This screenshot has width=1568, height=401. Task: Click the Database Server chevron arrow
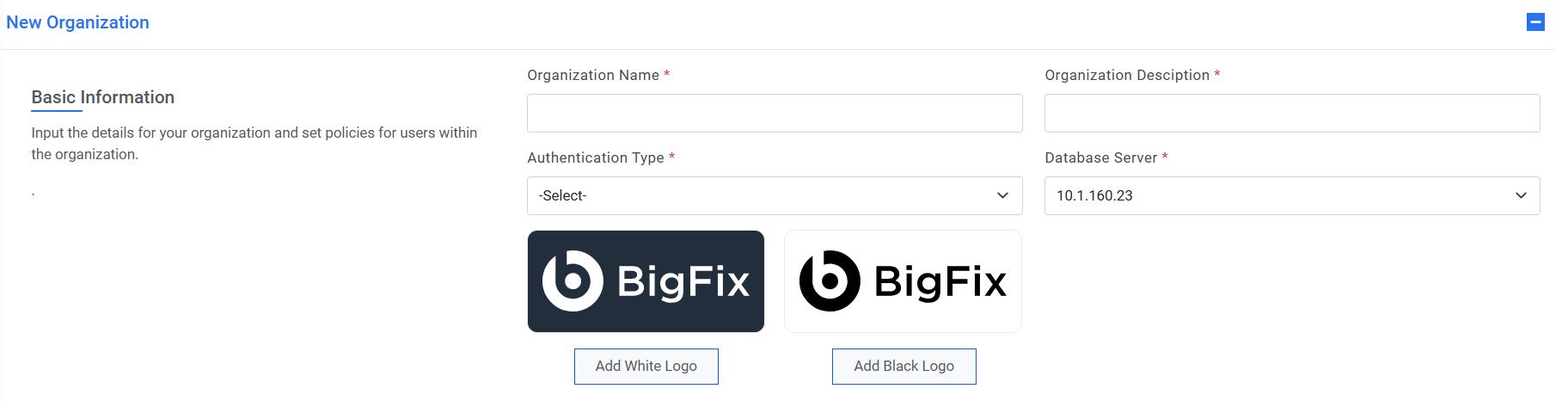(1521, 195)
